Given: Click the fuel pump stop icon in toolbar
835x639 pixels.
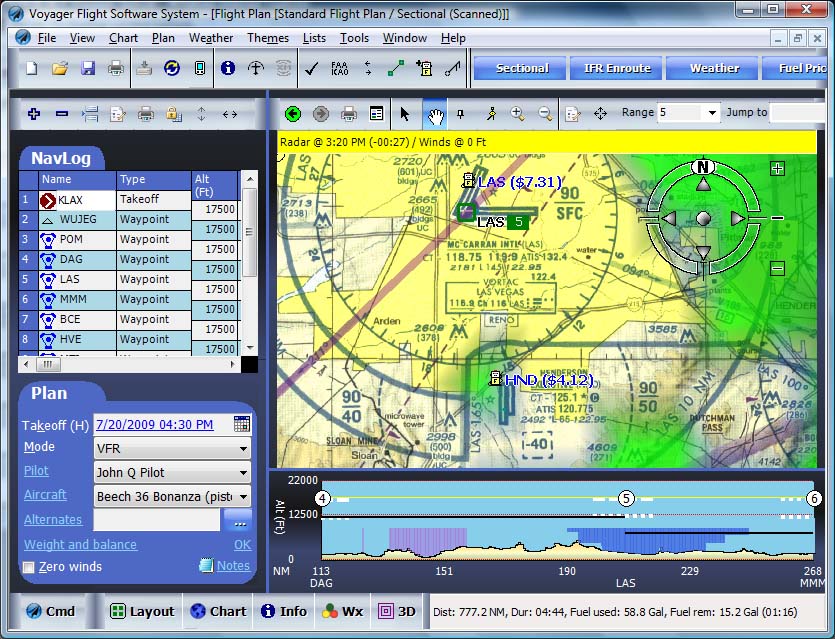Looking at the screenshot, I should pyautogui.click(x=424, y=68).
